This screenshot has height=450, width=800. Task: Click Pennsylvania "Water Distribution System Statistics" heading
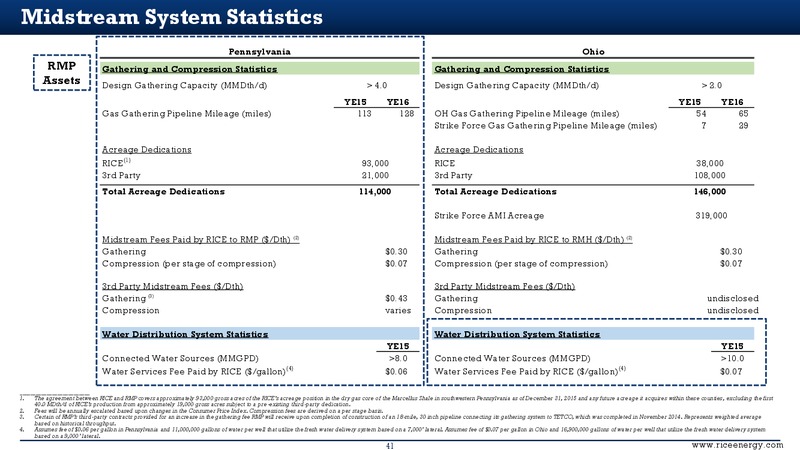pyautogui.click(x=185, y=334)
